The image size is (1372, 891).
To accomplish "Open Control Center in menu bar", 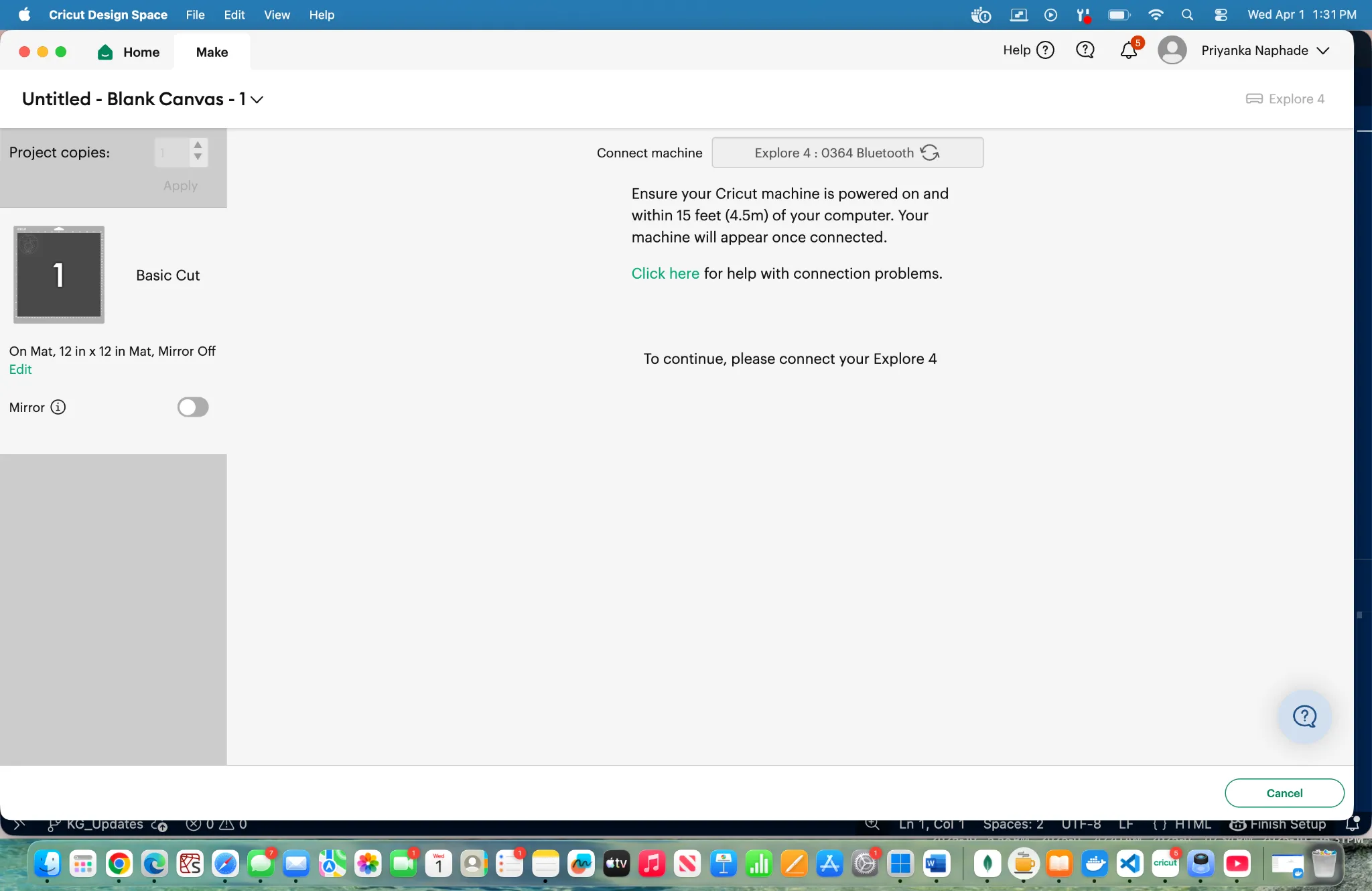I will point(1221,15).
